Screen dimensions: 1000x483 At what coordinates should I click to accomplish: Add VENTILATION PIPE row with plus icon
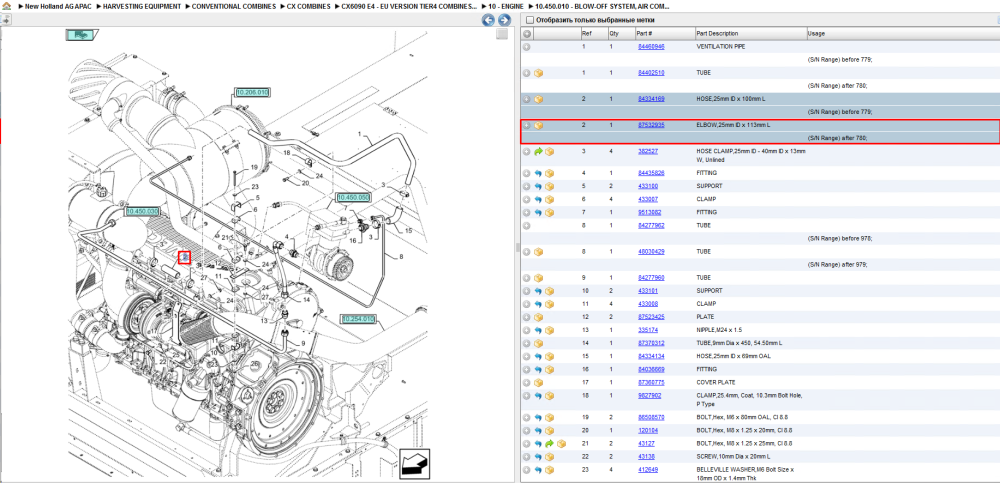tap(527, 47)
